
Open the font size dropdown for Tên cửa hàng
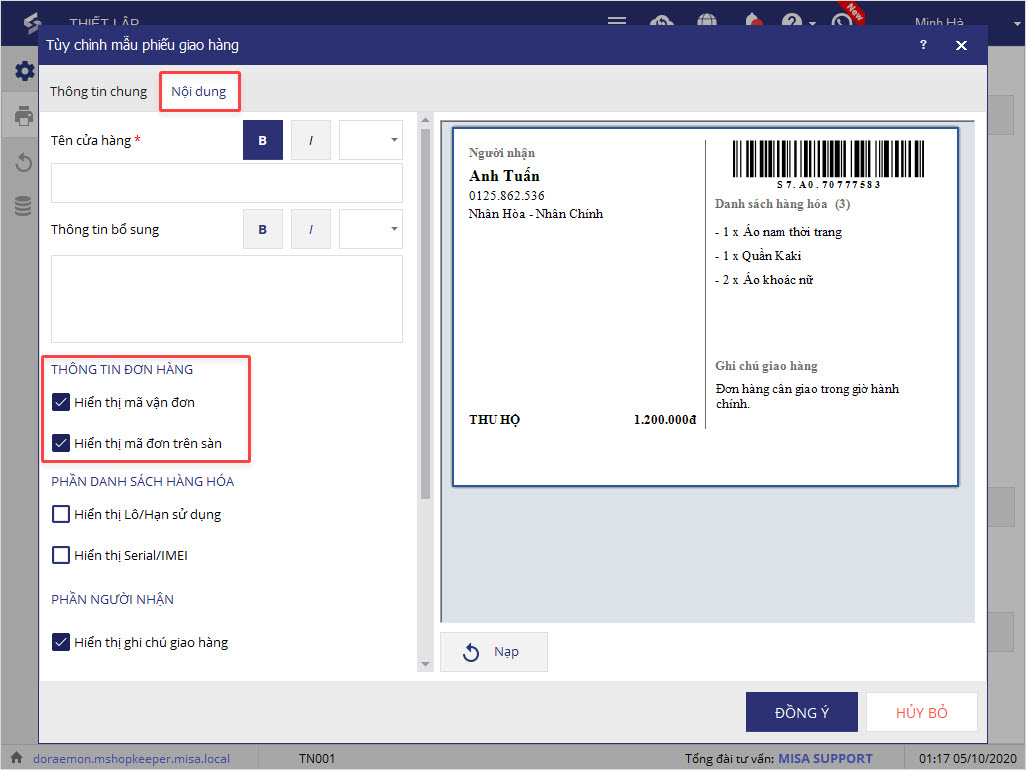[x=370, y=140]
